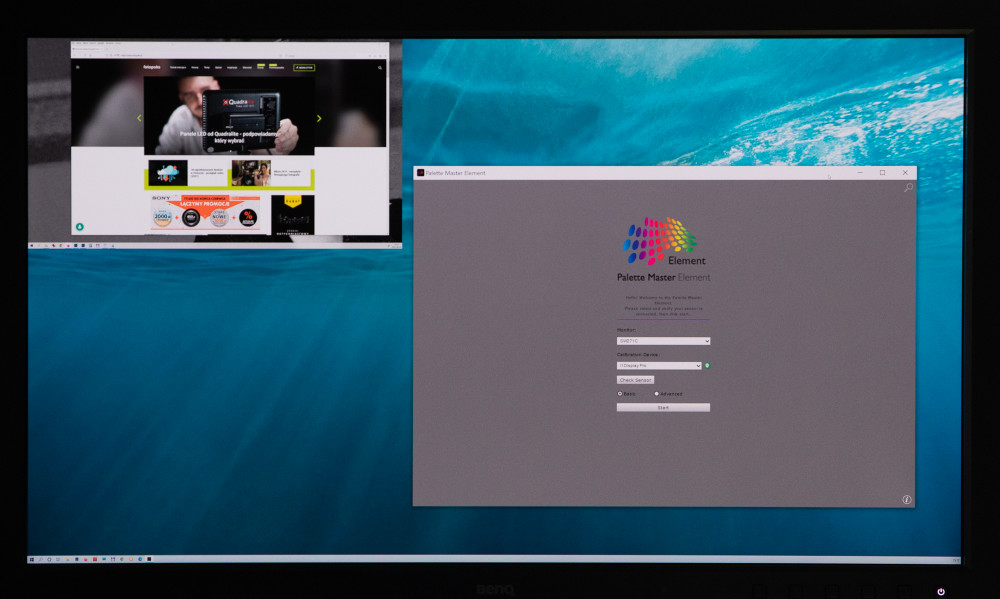Minimize the Palette Master Element window
The image size is (1000, 599).
pos(860,173)
